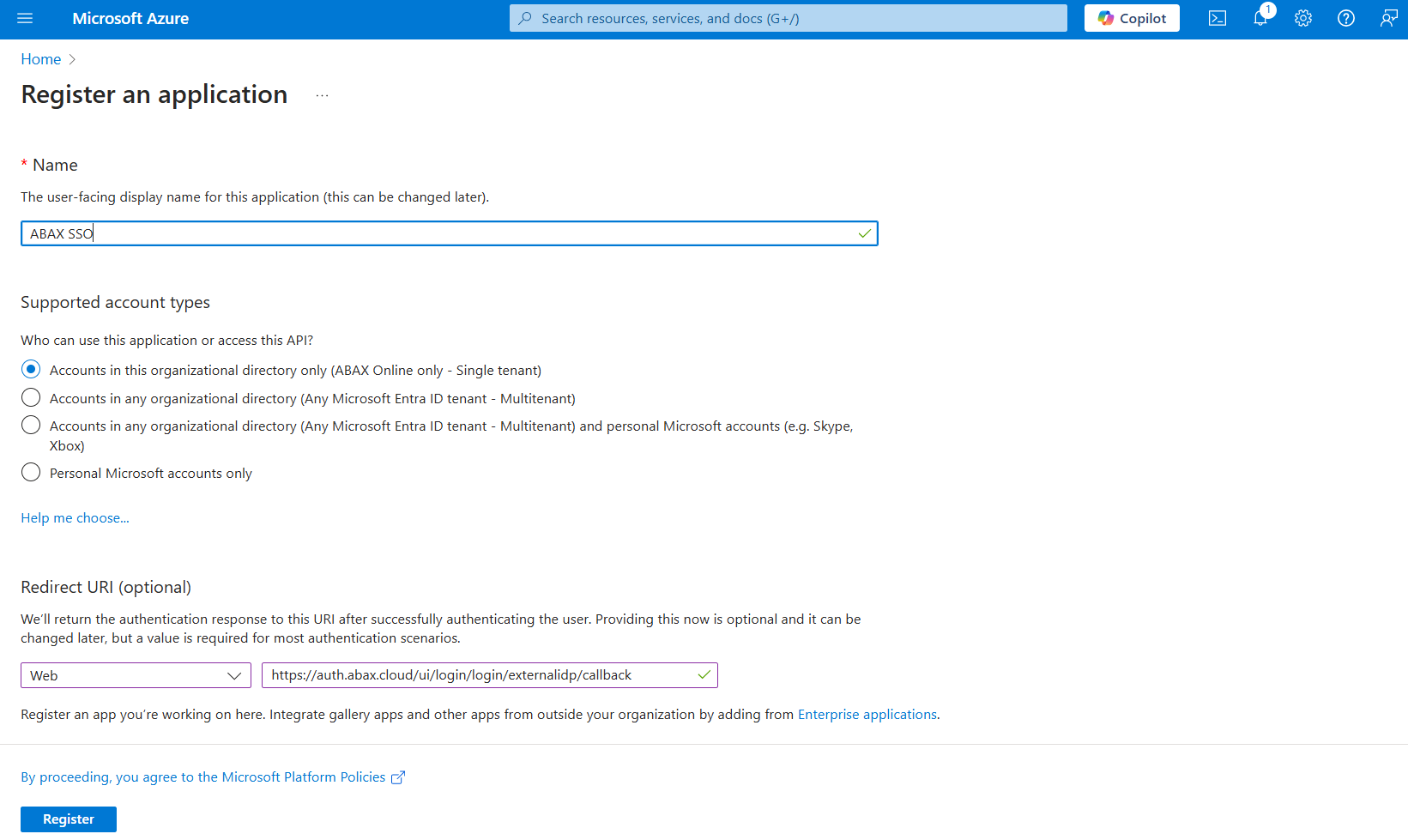Click the 'Redirect URI (optional)' heading
The width and height of the screenshot is (1408, 840).
click(x=106, y=588)
